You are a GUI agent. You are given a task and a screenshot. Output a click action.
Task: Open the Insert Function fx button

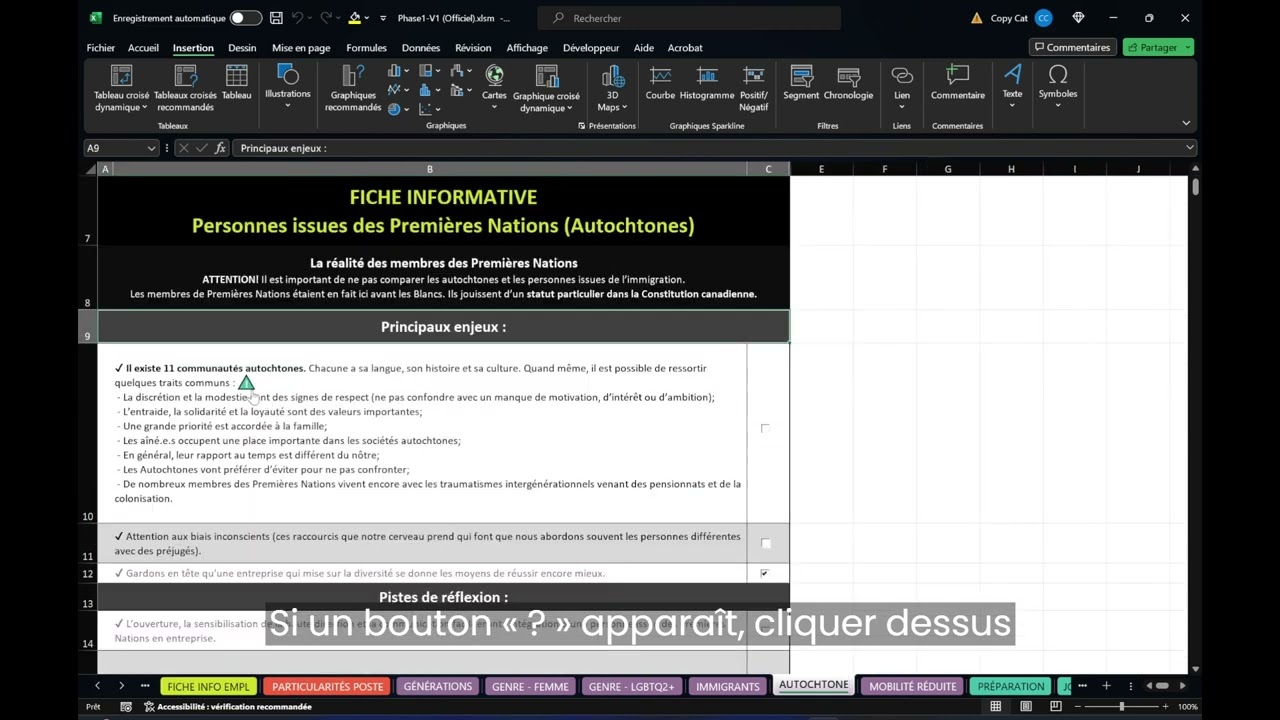(220, 148)
